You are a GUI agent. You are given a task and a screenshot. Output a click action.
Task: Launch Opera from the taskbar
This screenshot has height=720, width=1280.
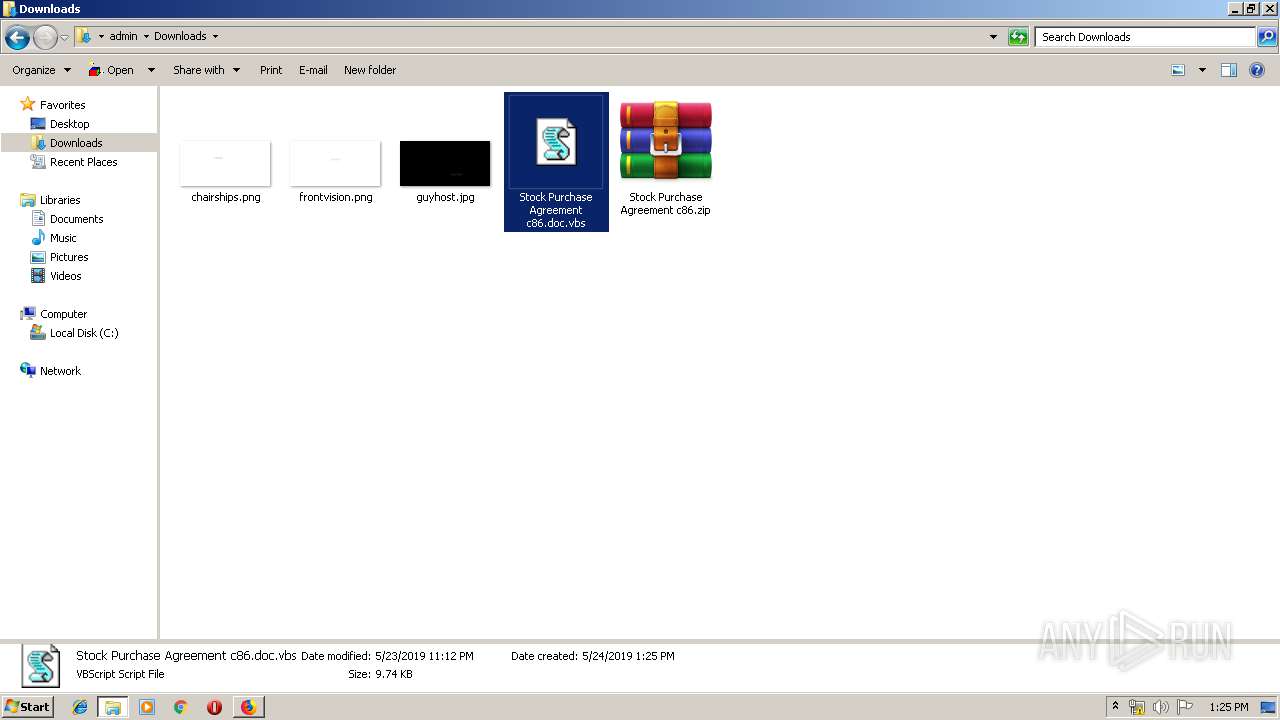tap(214, 707)
